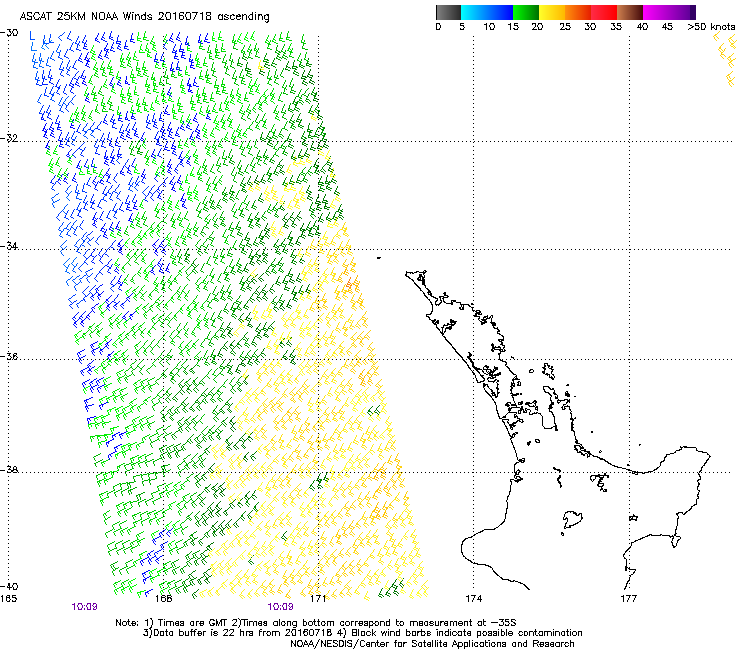Click the 177 longitude axis label
Screen dimensions: 740x650
pyautogui.click(x=628, y=599)
